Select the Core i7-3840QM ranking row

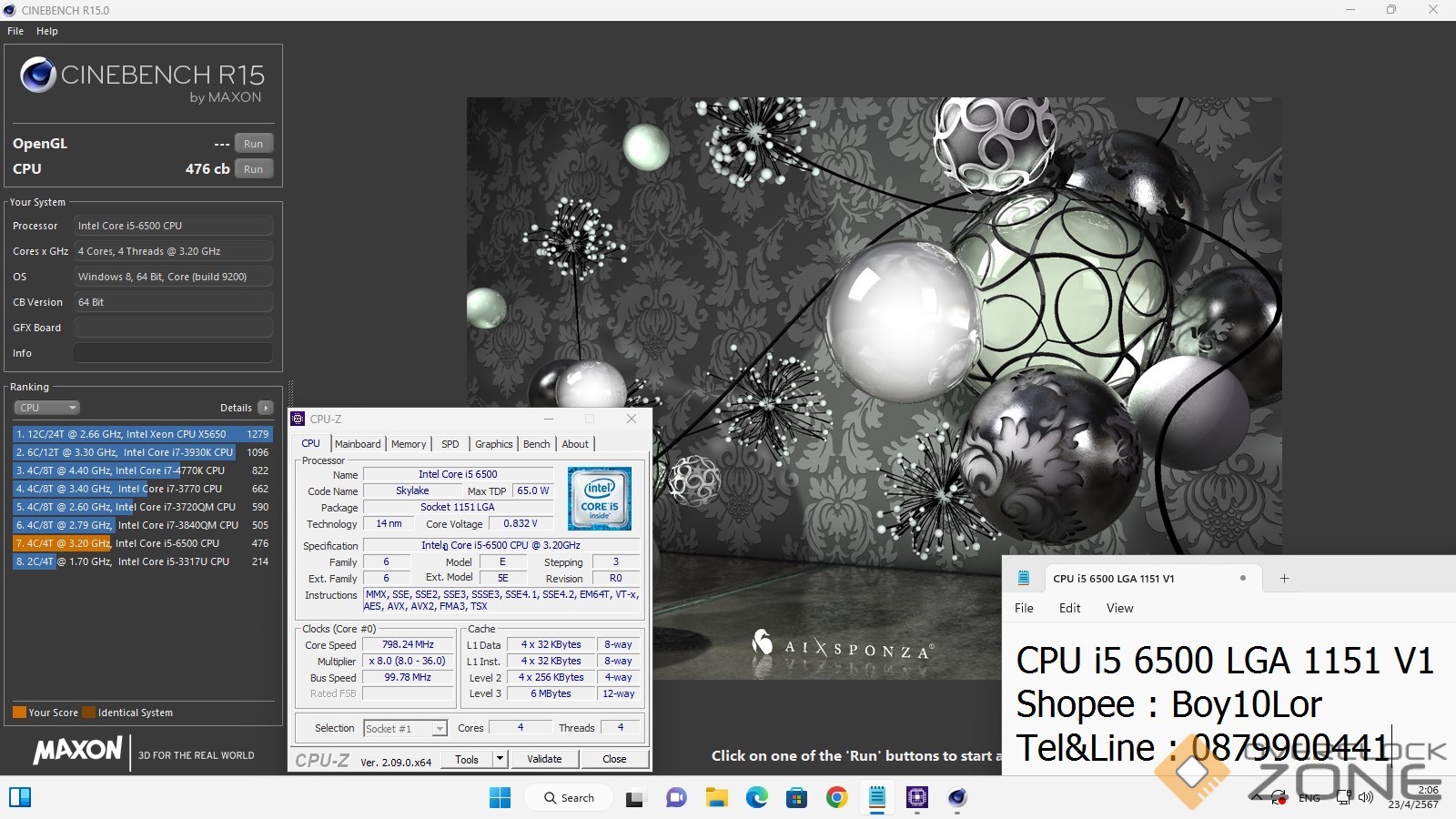point(142,525)
